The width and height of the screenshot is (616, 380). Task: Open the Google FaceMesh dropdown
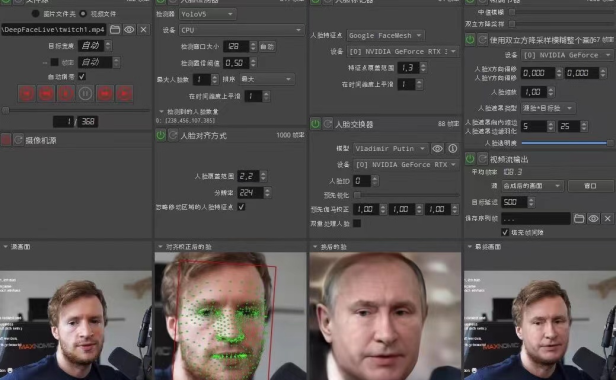pyautogui.click(x=385, y=35)
